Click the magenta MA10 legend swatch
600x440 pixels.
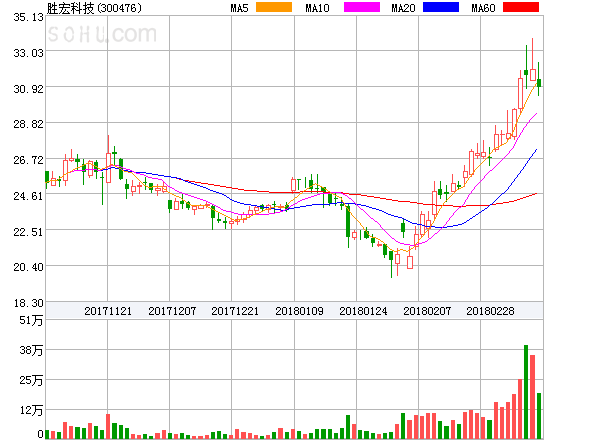tap(362, 7)
